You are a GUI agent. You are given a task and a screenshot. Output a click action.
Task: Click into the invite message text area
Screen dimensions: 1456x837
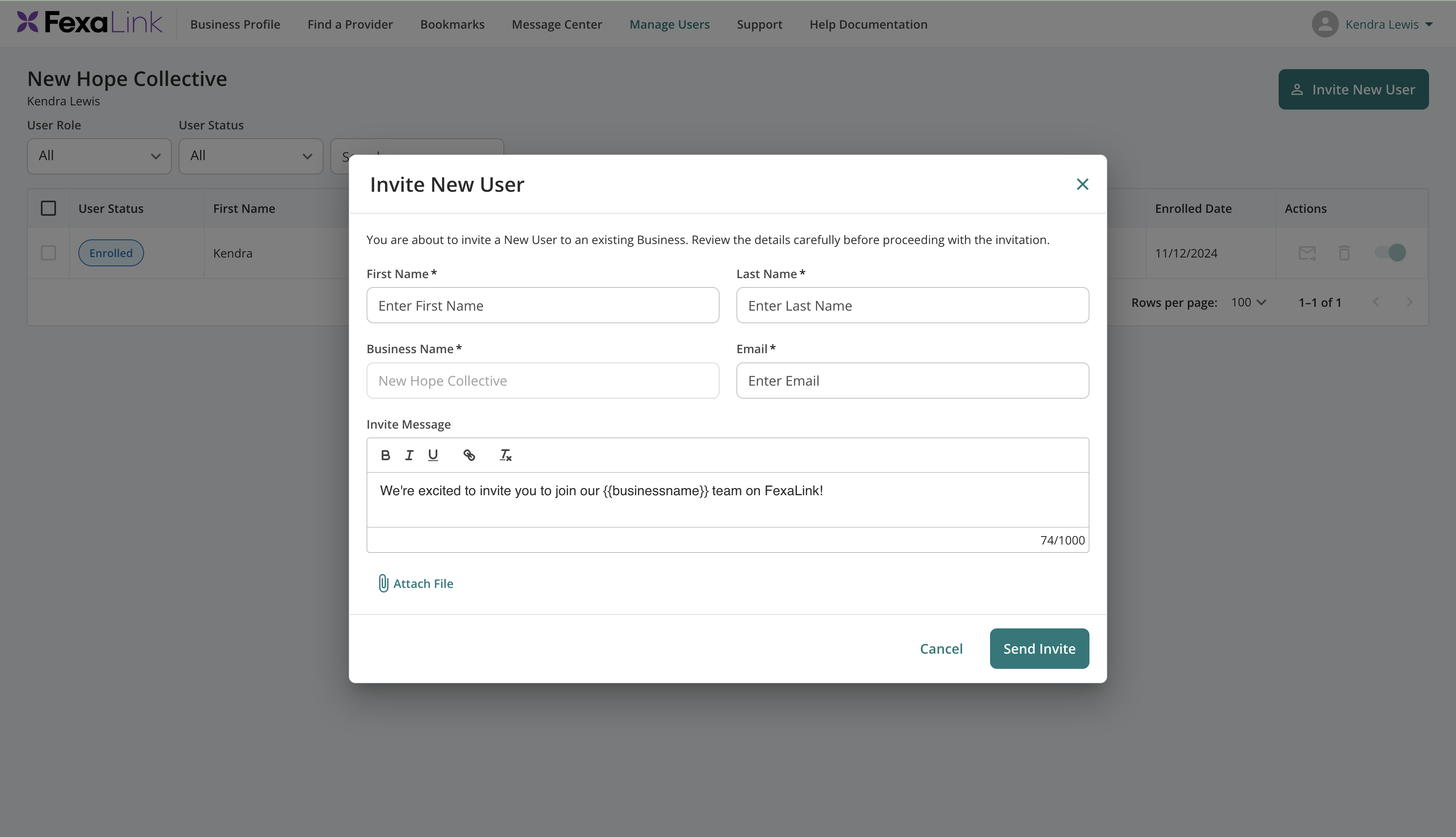point(728,499)
